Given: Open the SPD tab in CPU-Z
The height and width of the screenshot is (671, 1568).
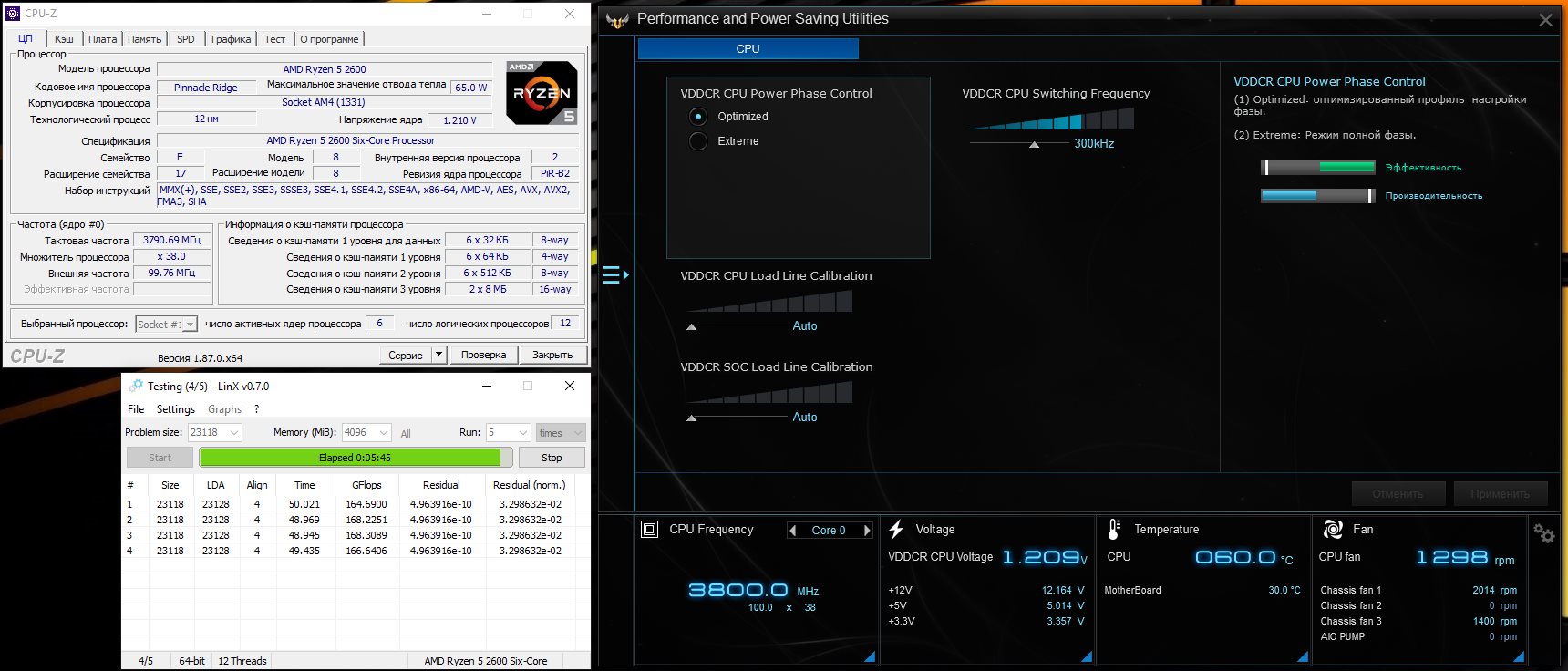Looking at the screenshot, I should click(186, 39).
